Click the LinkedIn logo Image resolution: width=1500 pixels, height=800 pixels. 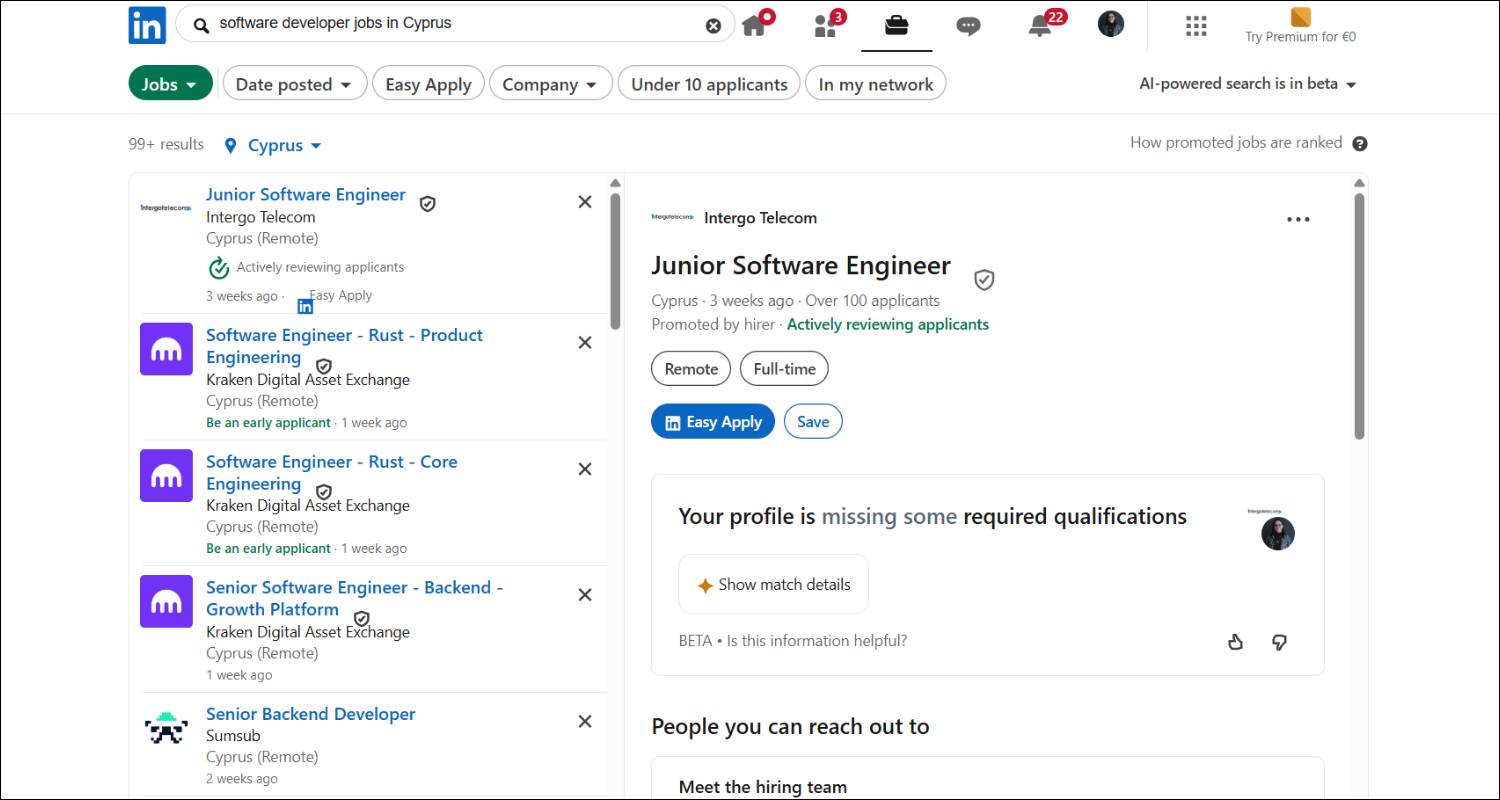(146, 24)
